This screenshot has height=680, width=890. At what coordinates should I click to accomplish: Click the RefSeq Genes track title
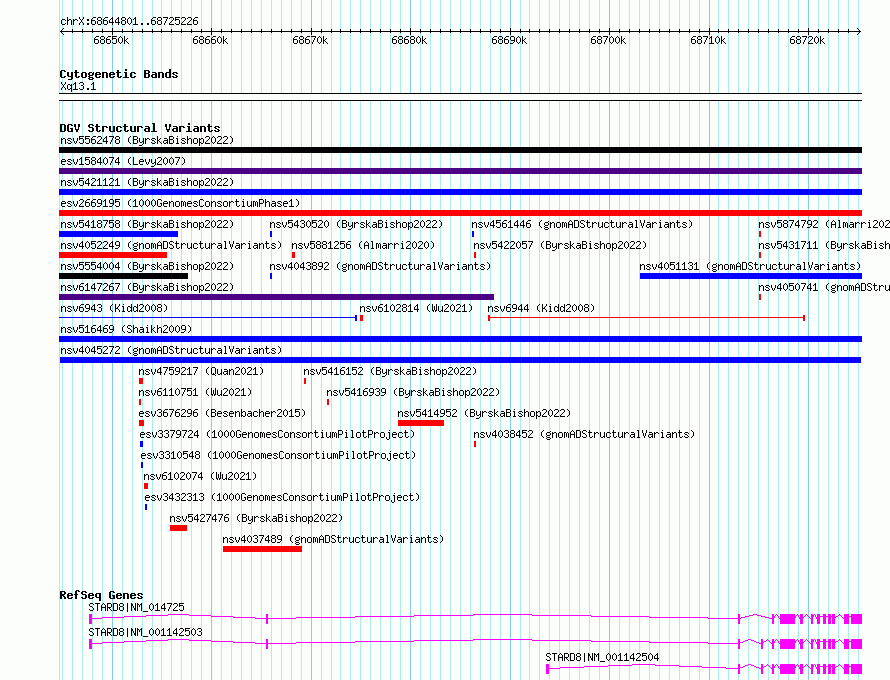(x=101, y=595)
